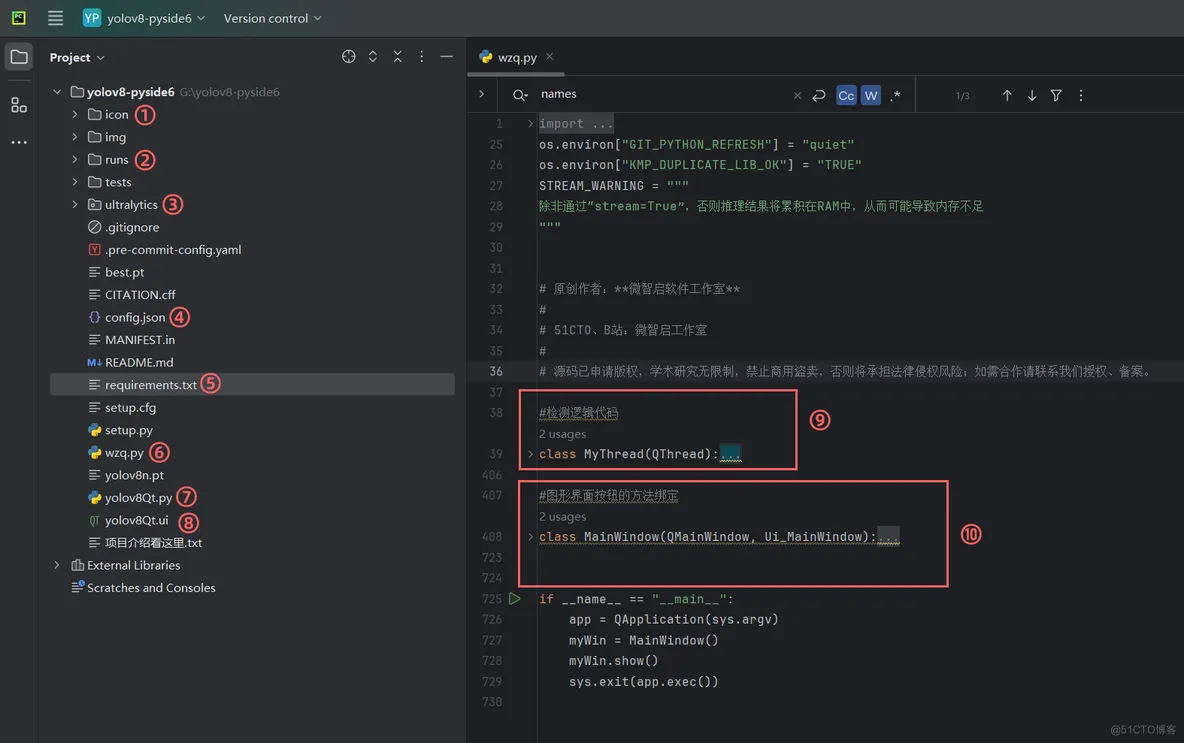This screenshot has width=1184, height=743.
Task: Open the Version control dropdown menu
Action: [x=272, y=17]
